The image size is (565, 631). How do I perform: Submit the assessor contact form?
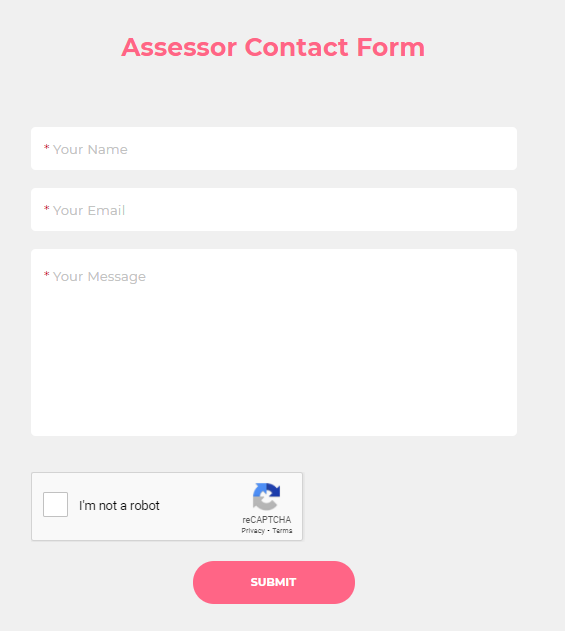click(x=274, y=582)
